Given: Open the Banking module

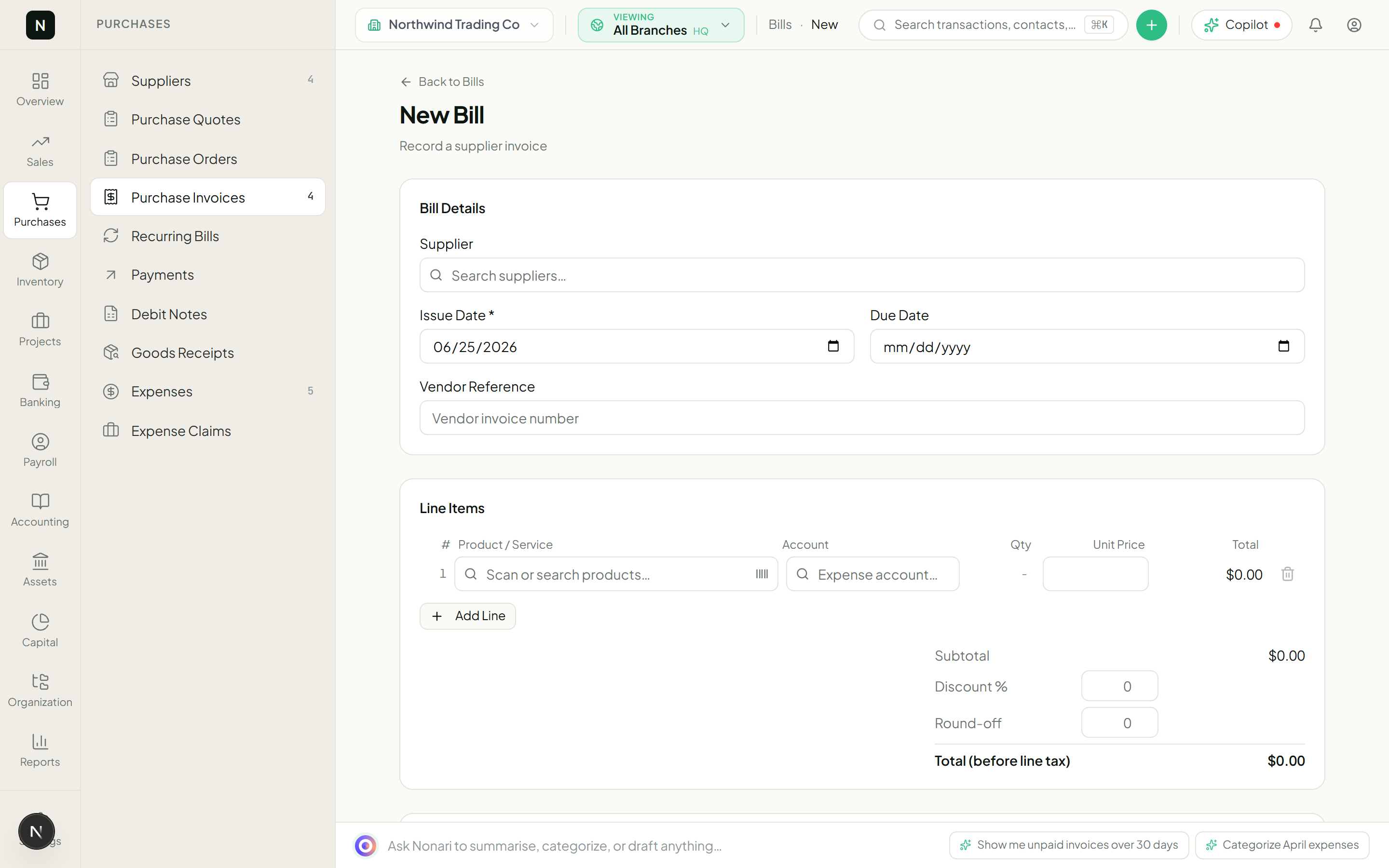Looking at the screenshot, I should pyautogui.click(x=40, y=391).
